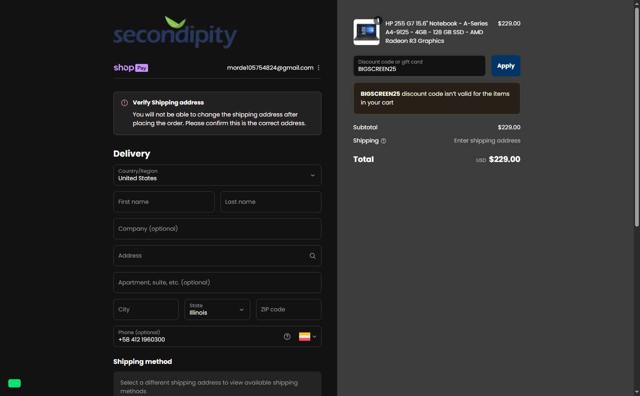
Task: Click the HP 255 G7 product title
Action: point(436,32)
